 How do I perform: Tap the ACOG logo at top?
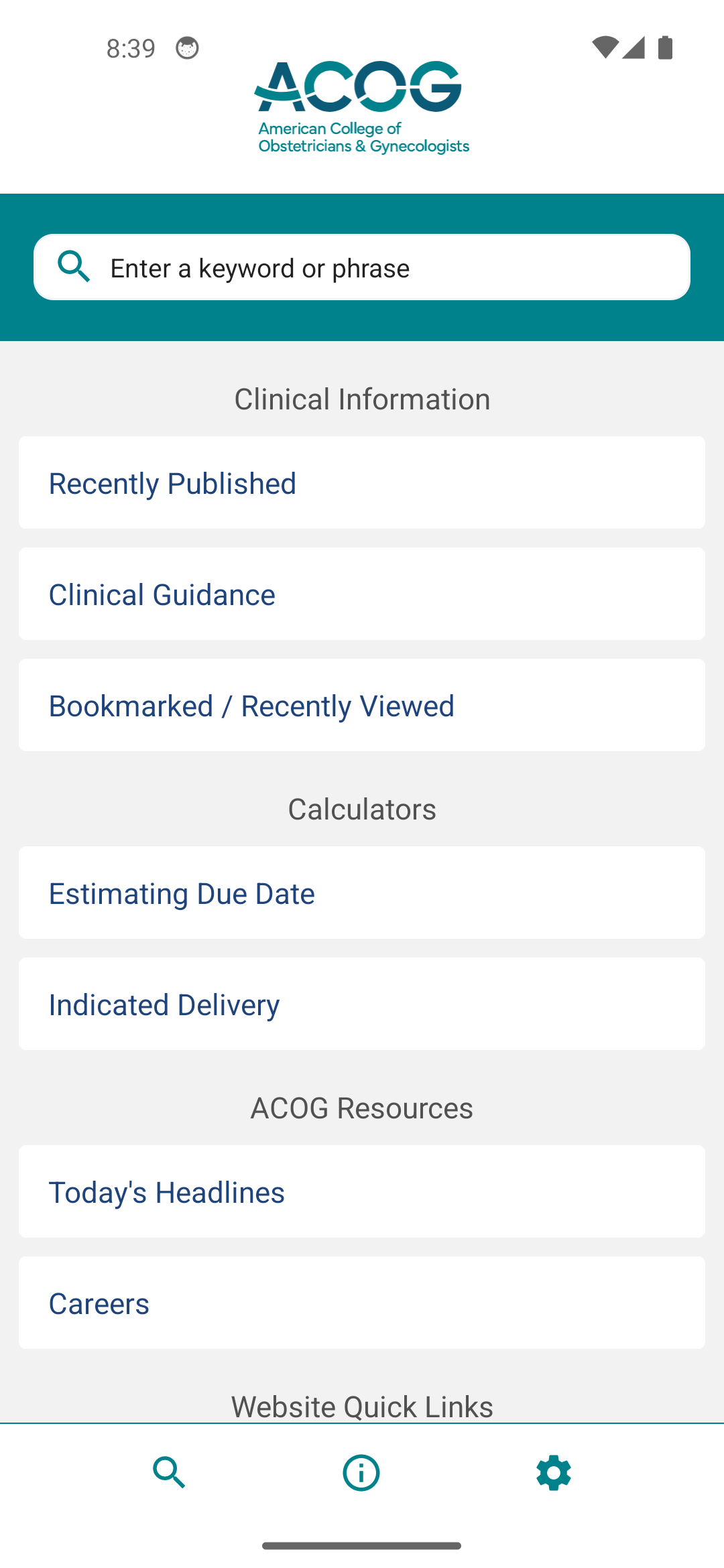tap(362, 107)
